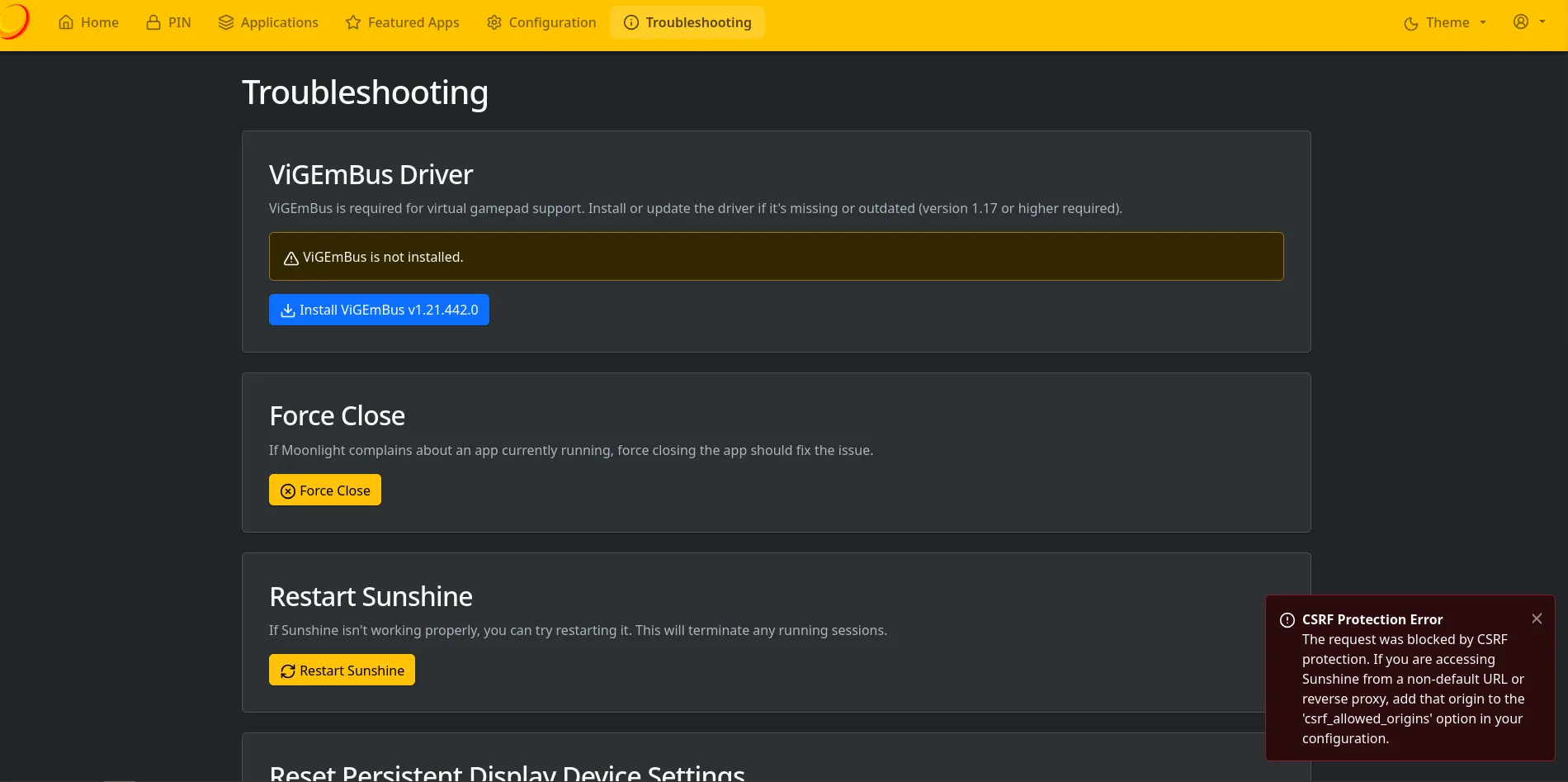This screenshot has width=1568, height=782.
Task: Open Featured Apps page
Action: click(402, 22)
